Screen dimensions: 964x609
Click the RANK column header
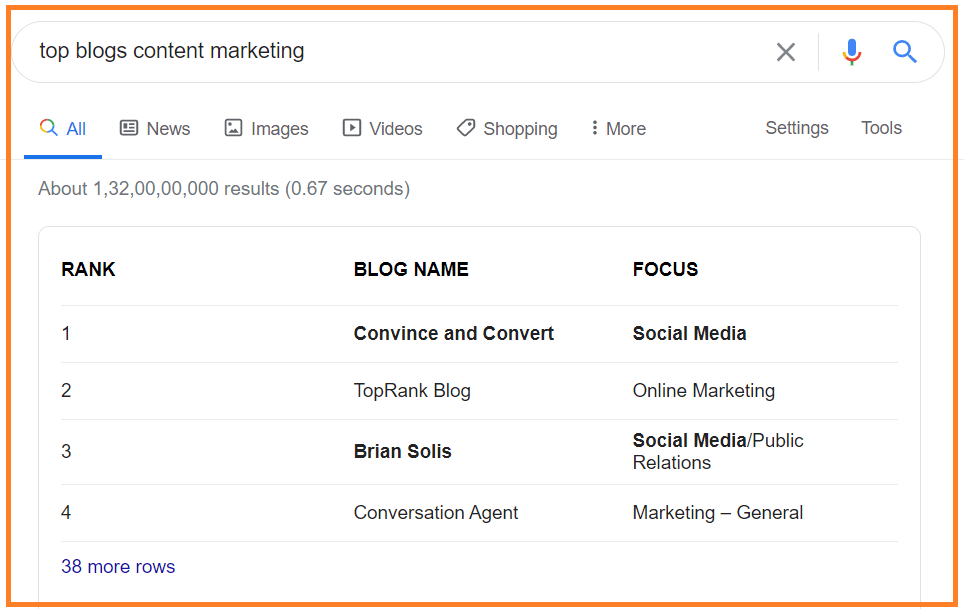[88, 269]
